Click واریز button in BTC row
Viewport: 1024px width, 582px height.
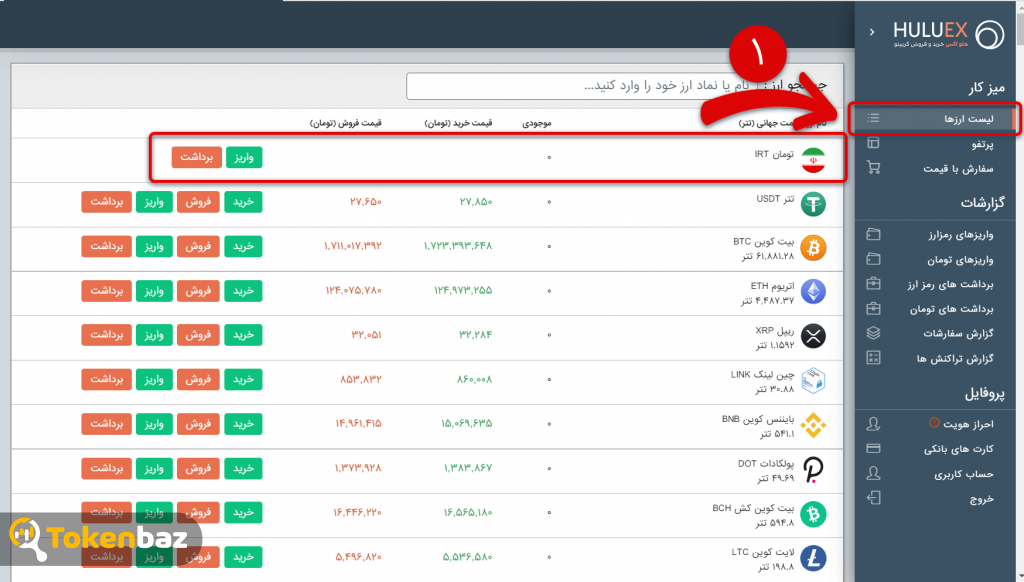[154, 246]
